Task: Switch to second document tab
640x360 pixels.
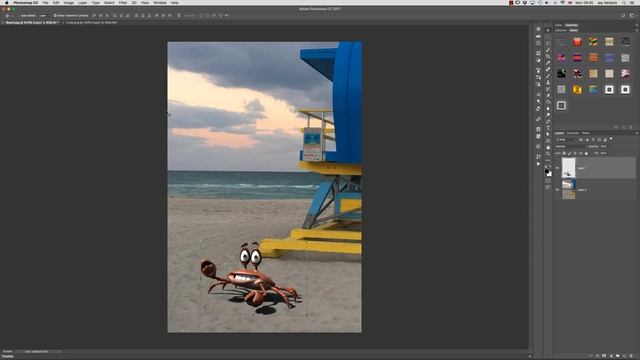Action: 92,22
